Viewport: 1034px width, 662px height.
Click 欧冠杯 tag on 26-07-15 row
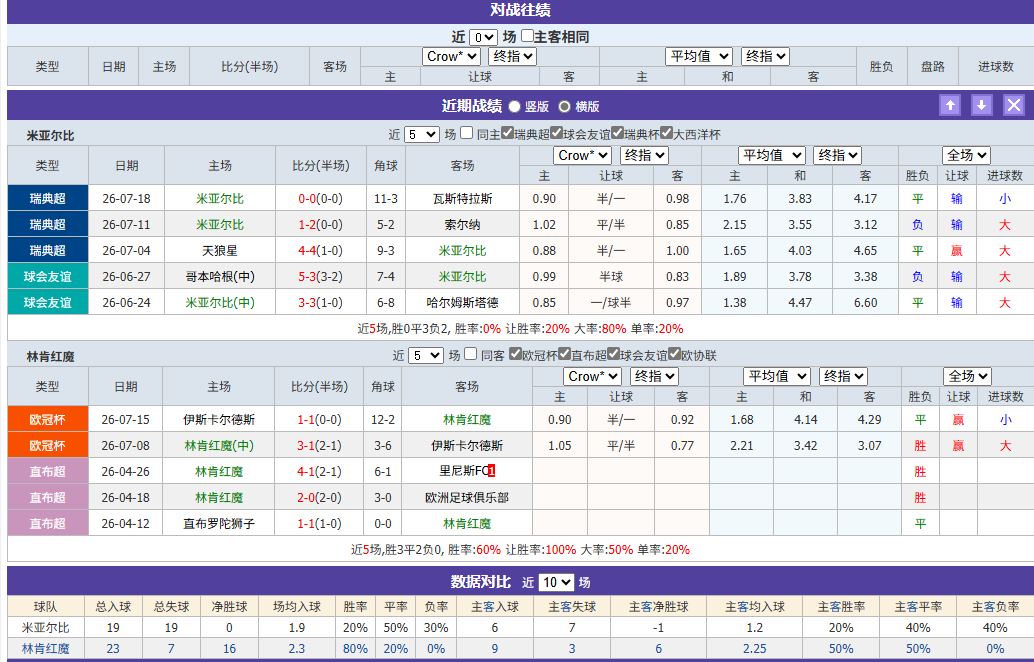point(47,419)
